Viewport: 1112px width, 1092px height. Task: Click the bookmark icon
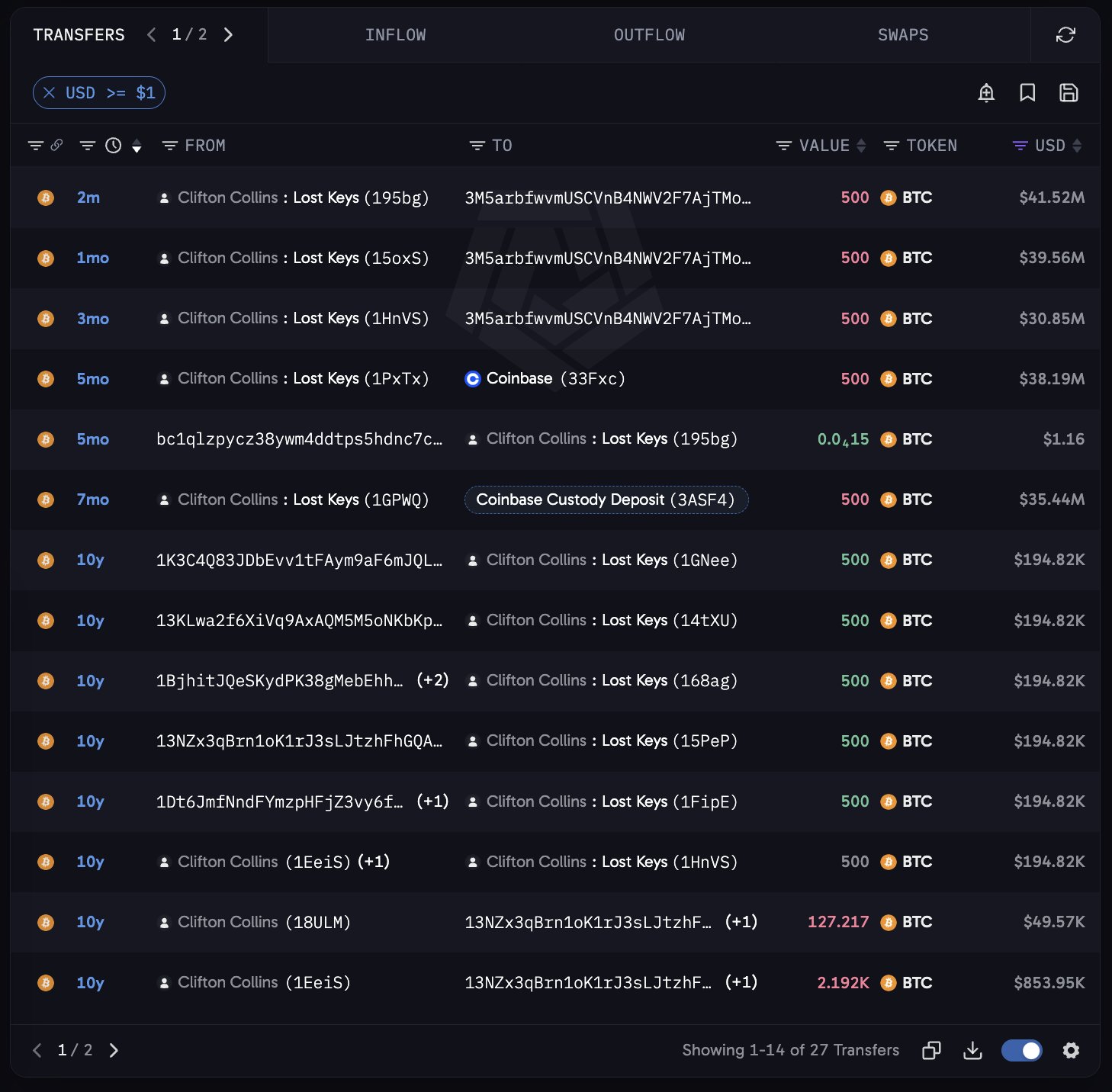coord(1027,93)
